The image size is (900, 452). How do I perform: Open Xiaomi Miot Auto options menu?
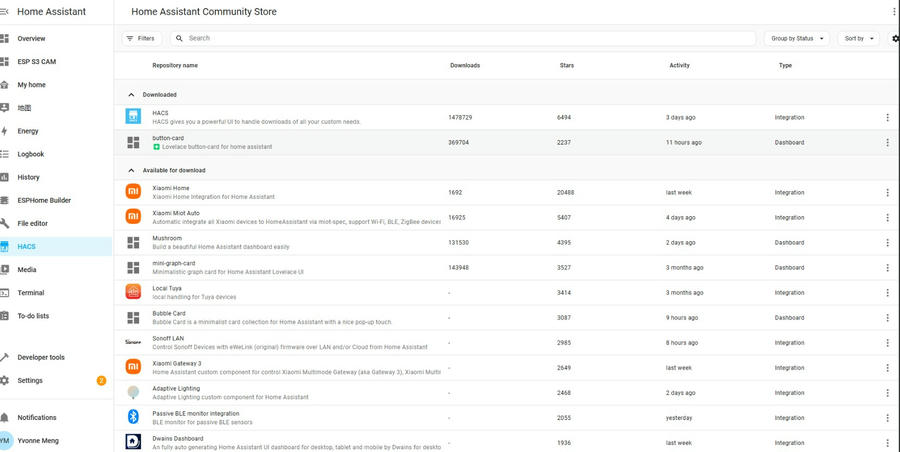887,218
